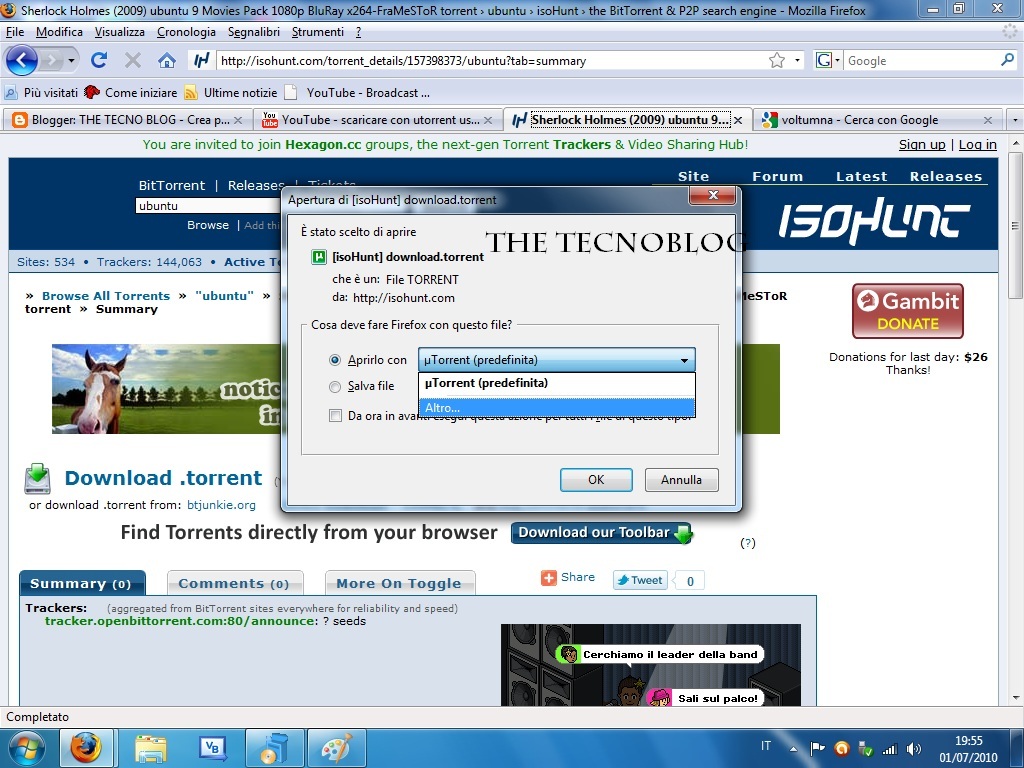Switch to the Comments (0) tab
The image size is (1024, 768).
point(235,582)
